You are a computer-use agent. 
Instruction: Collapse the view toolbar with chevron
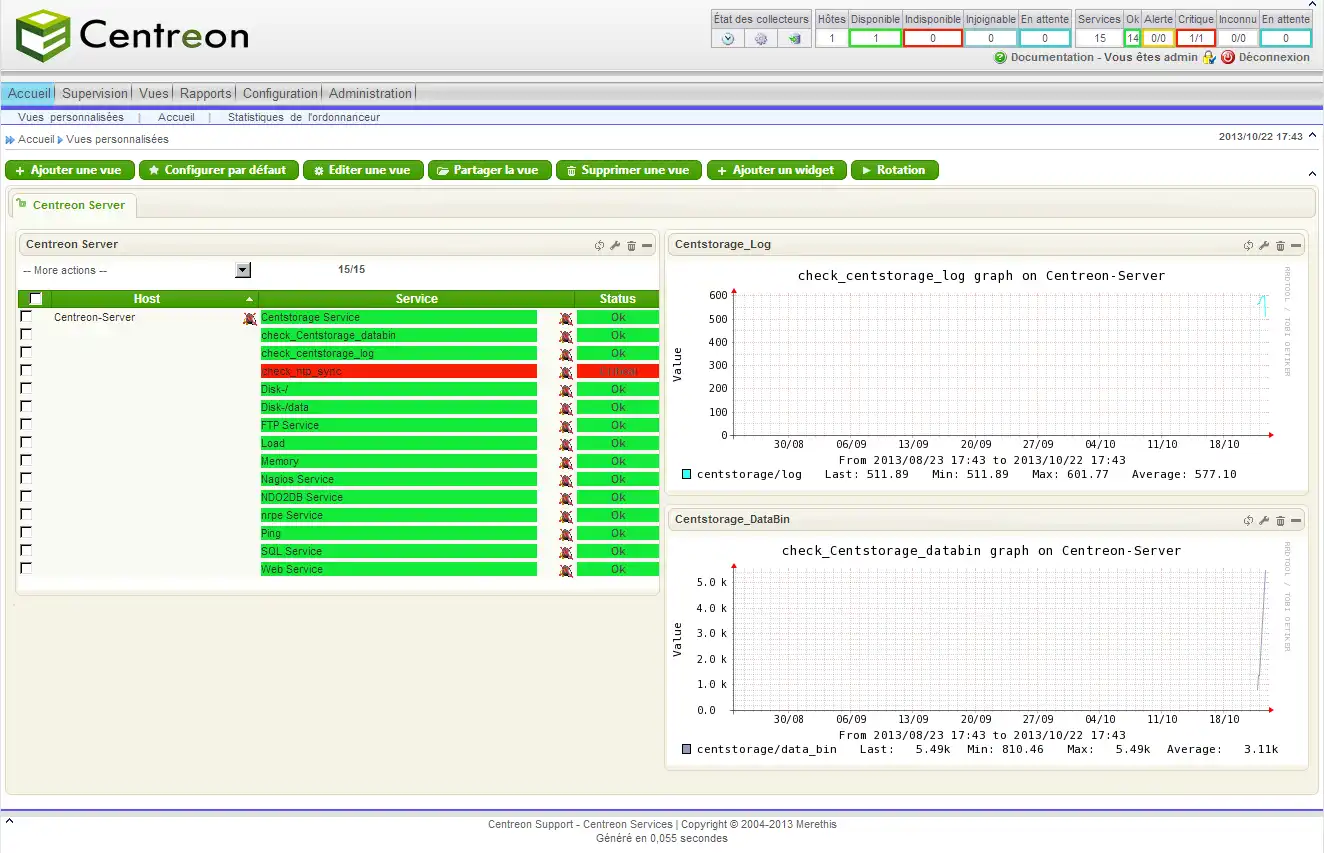[1312, 174]
